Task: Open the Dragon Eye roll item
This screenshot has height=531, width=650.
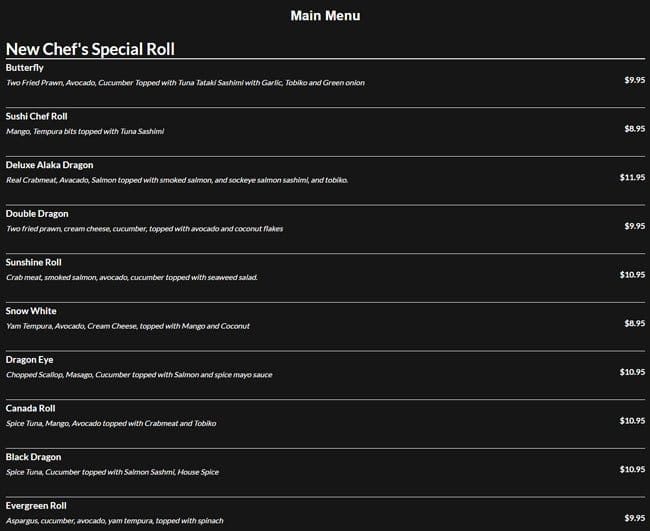Action: (x=30, y=359)
